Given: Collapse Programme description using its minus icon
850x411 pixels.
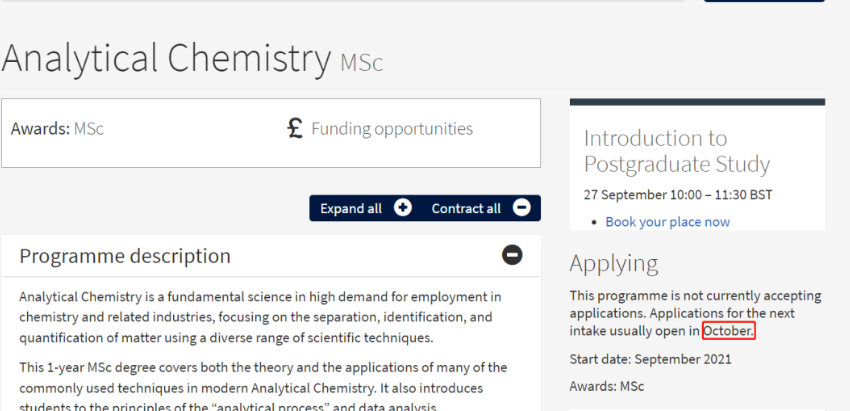Looking at the screenshot, I should point(512,256).
